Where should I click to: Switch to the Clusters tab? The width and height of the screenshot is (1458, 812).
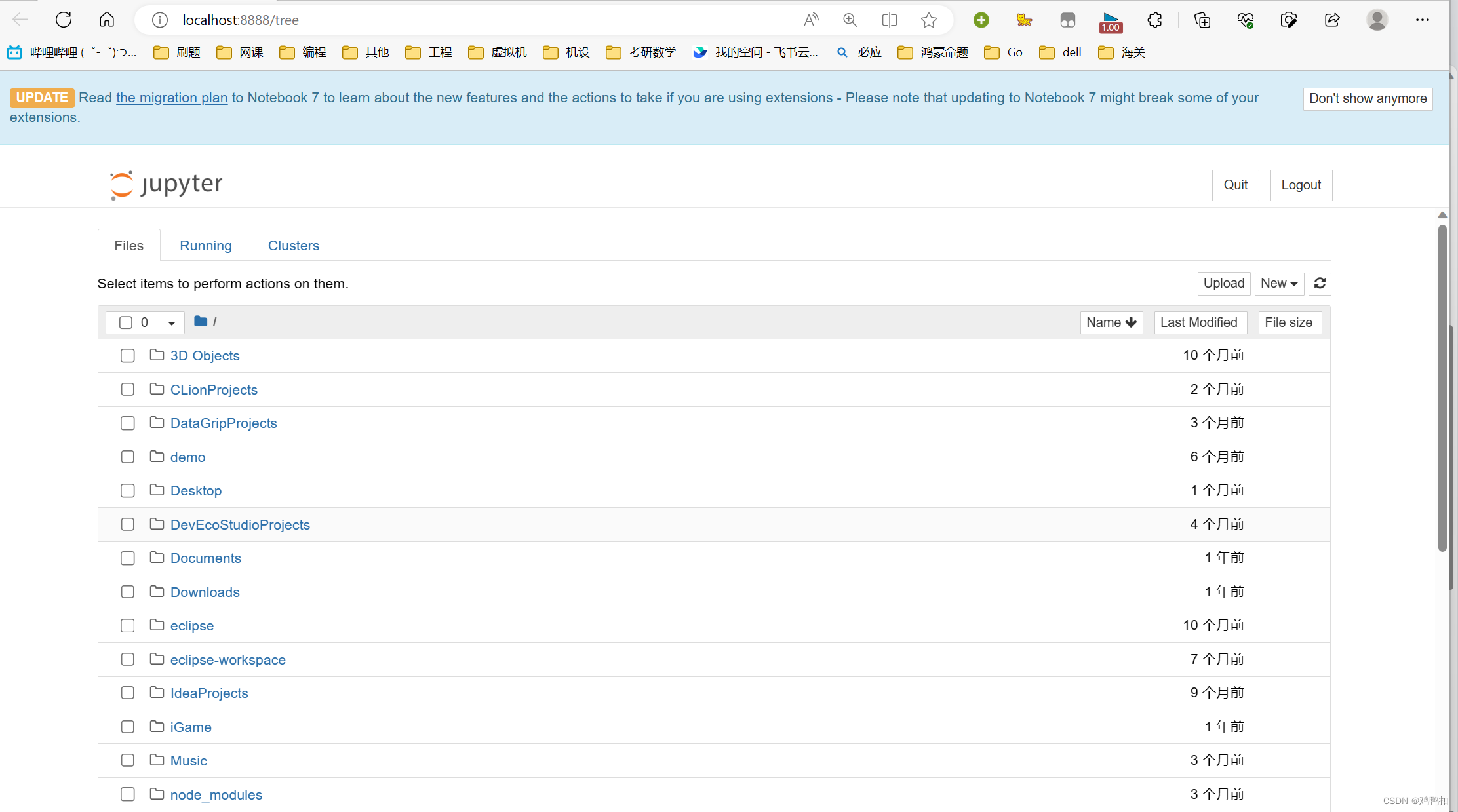pyautogui.click(x=293, y=245)
